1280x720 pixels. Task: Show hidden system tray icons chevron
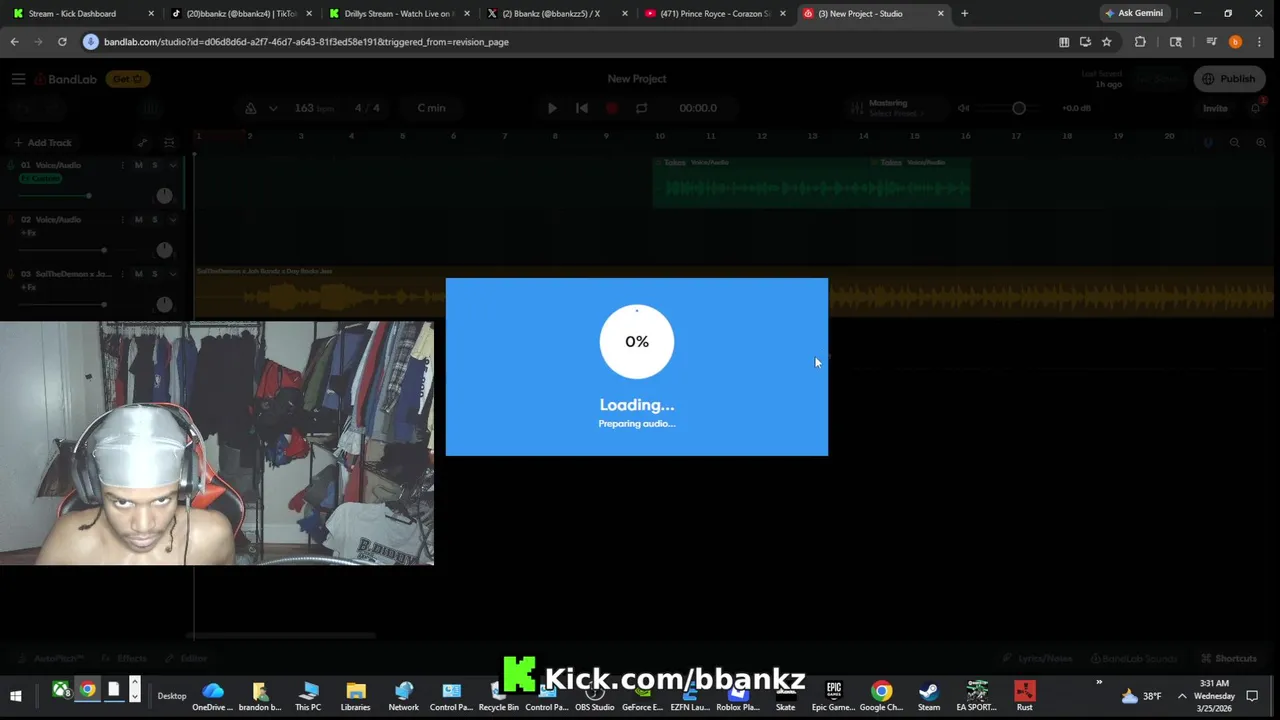click(1182, 696)
